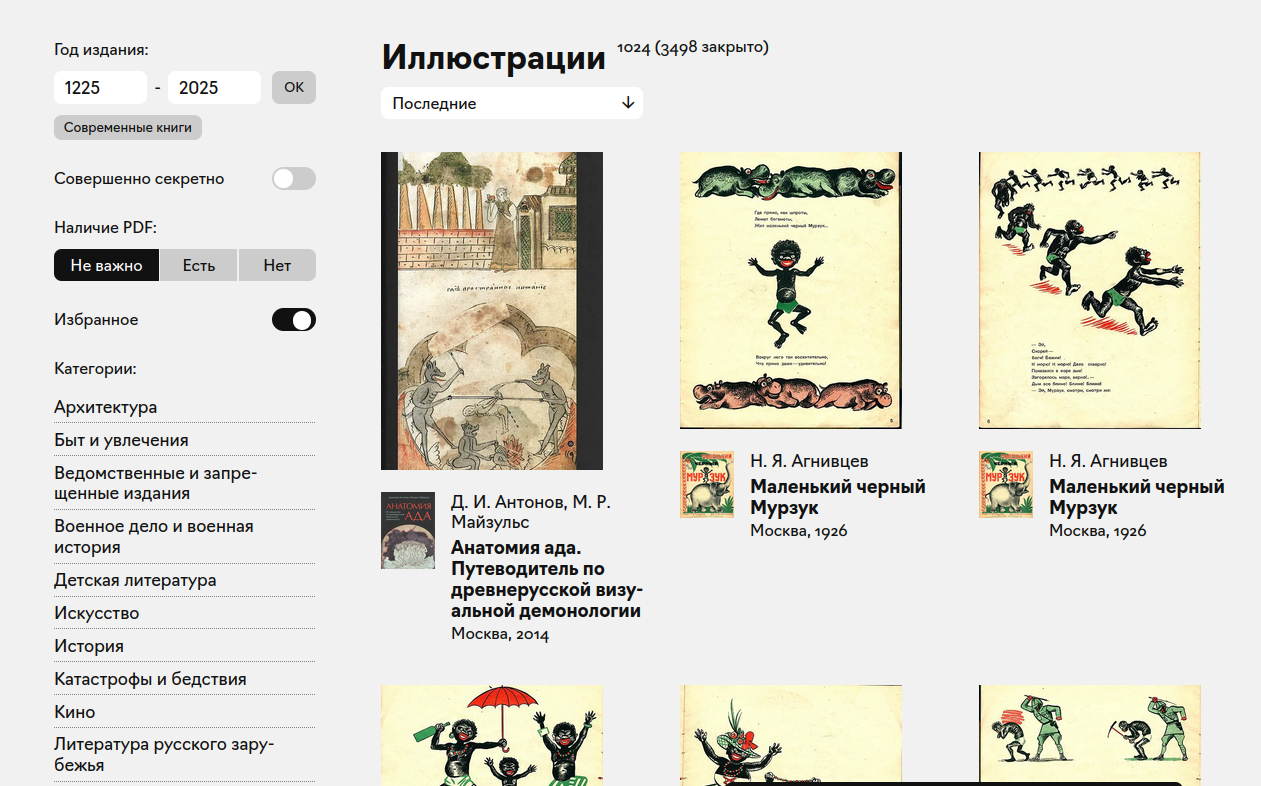Click the Мурзук cover icon under hippos illustration
1261x786 pixels.
point(706,484)
